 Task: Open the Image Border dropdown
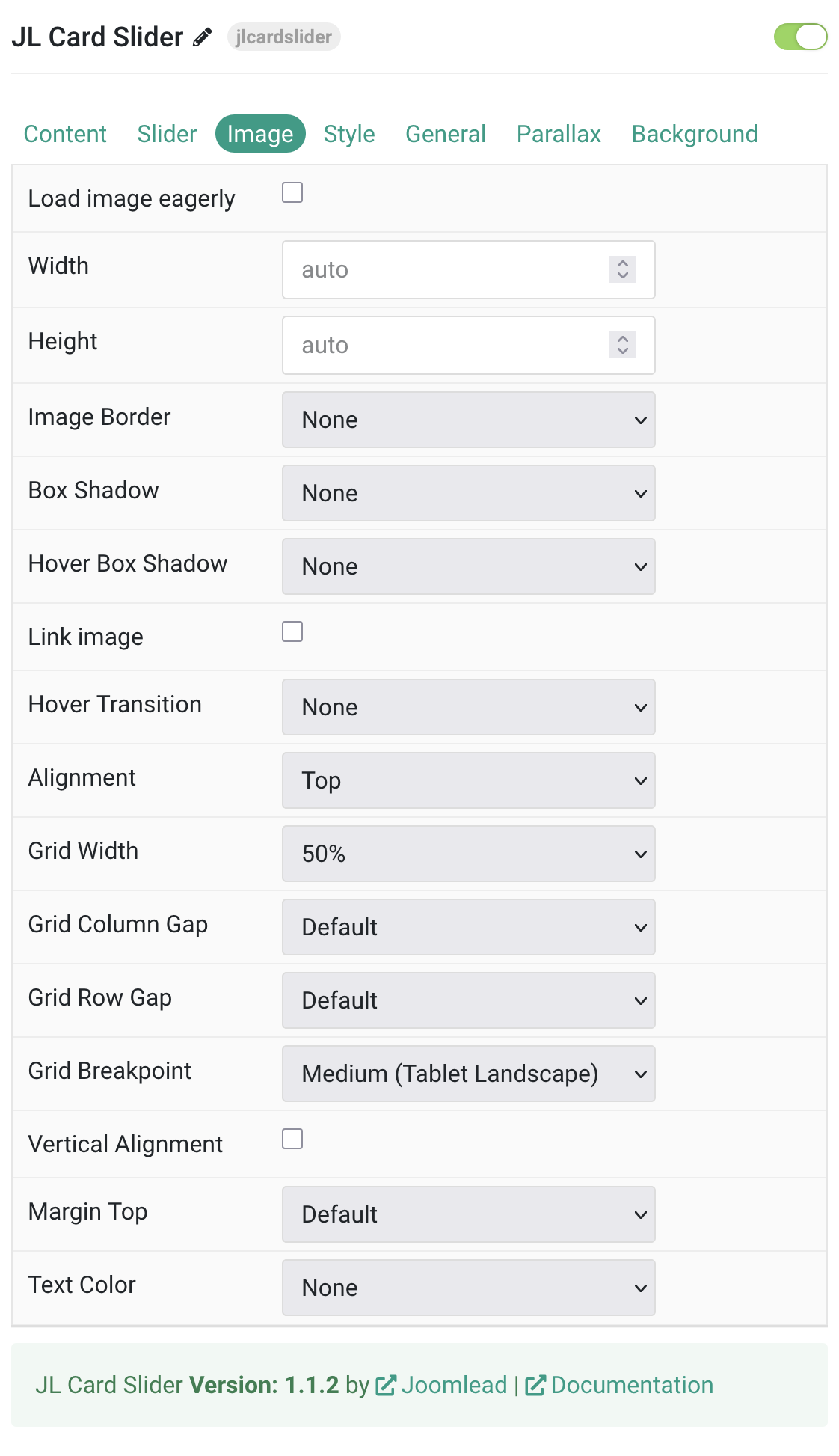(x=469, y=420)
